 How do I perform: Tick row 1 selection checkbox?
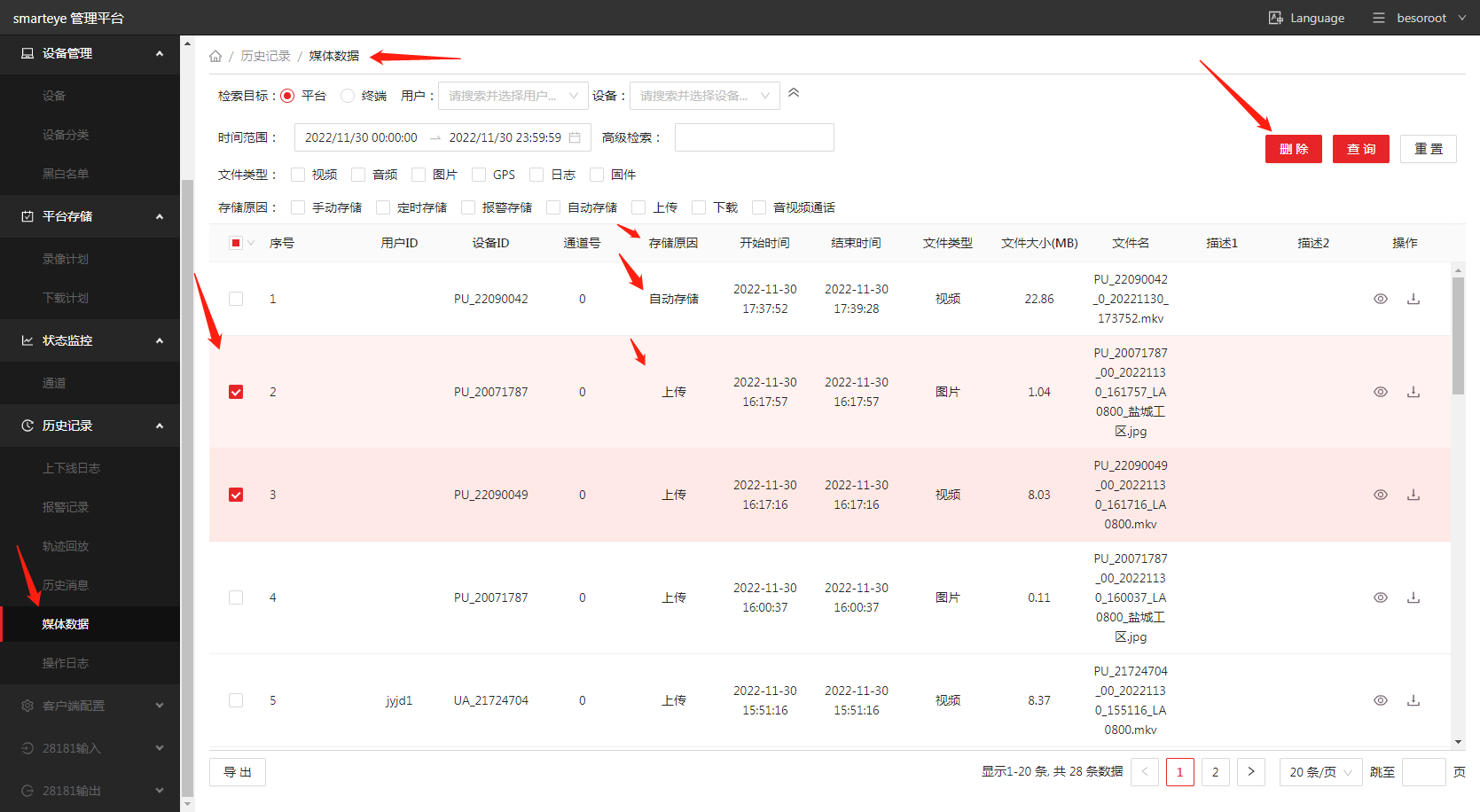coord(236,299)
